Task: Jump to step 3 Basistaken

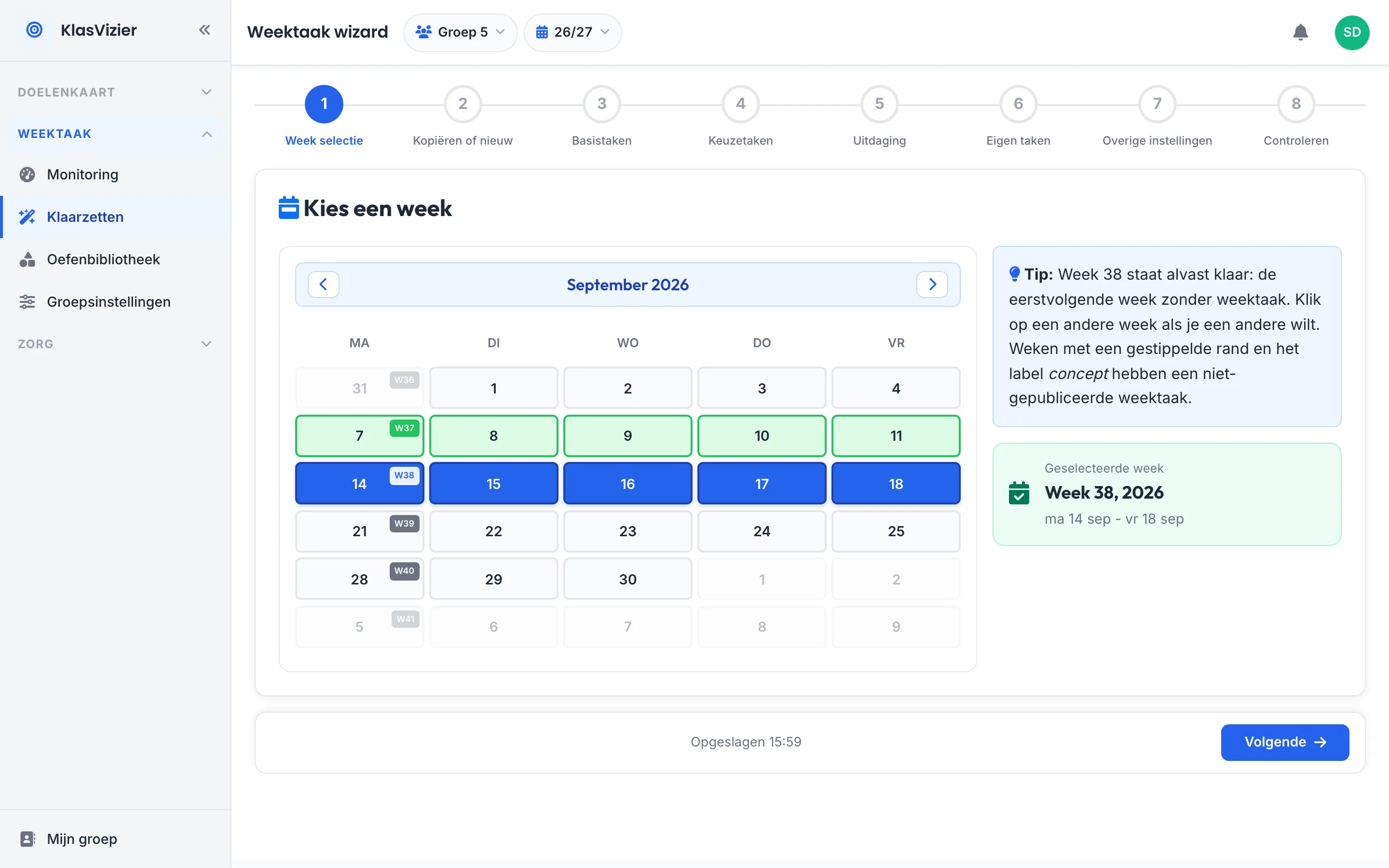Action: click(601, 116)
